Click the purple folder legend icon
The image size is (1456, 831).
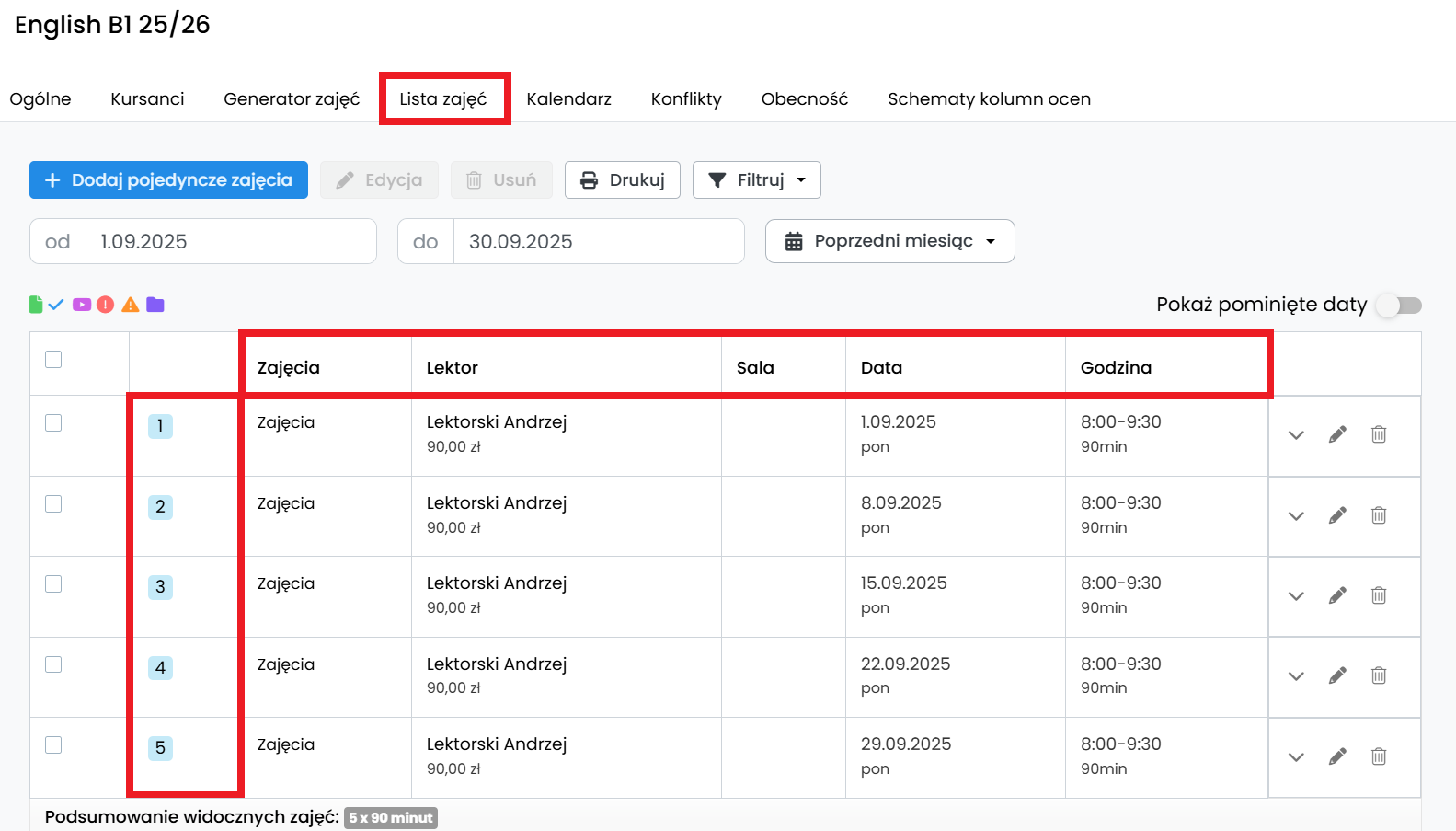click(x=155, y=305)
